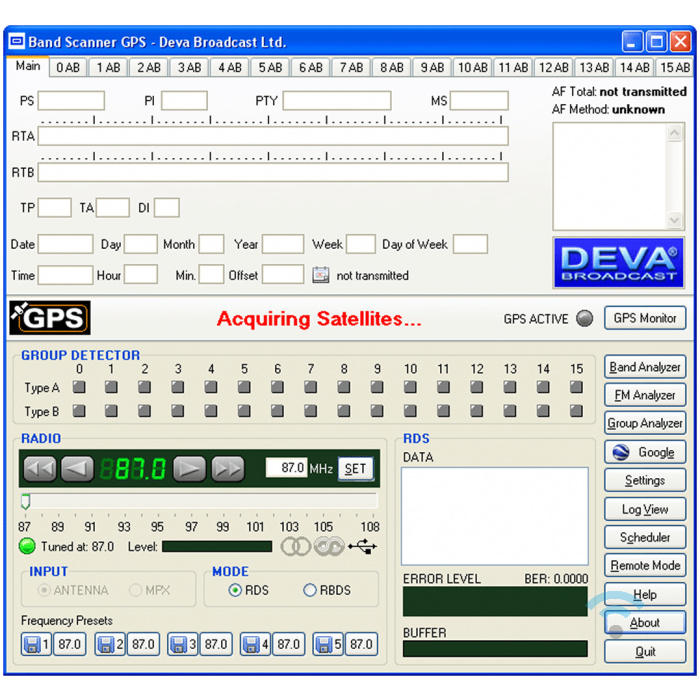Switch to the 0 AB tab
The height and width of the screenshot is (700, 700).
tap(68, 68)
